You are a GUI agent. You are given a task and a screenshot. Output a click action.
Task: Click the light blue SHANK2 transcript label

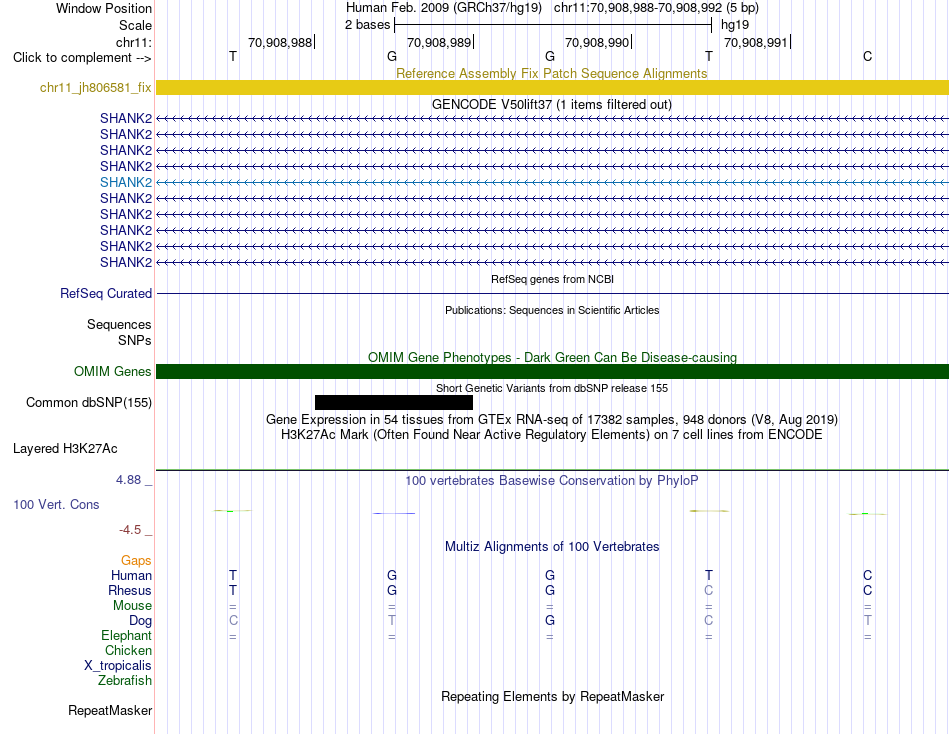pos(125,182)
